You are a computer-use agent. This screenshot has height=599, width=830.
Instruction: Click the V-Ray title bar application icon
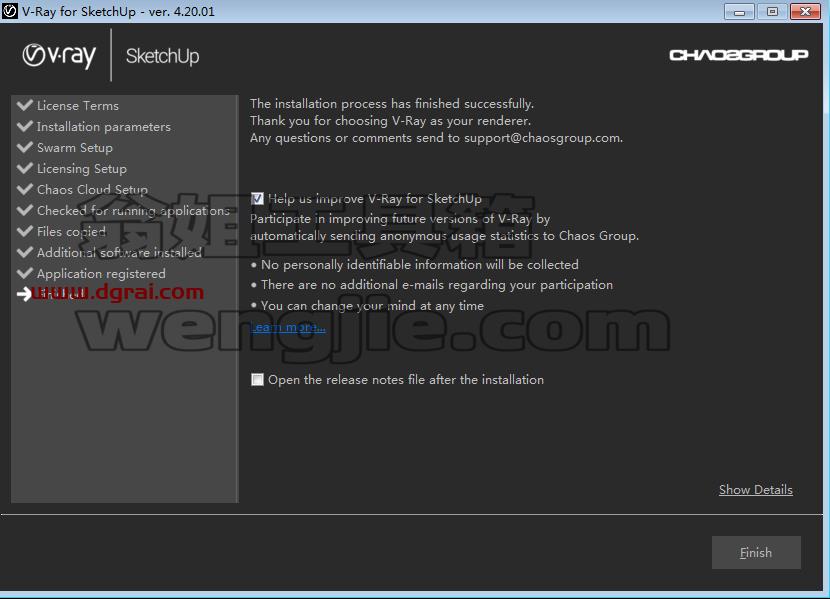[x=10, y=11]
